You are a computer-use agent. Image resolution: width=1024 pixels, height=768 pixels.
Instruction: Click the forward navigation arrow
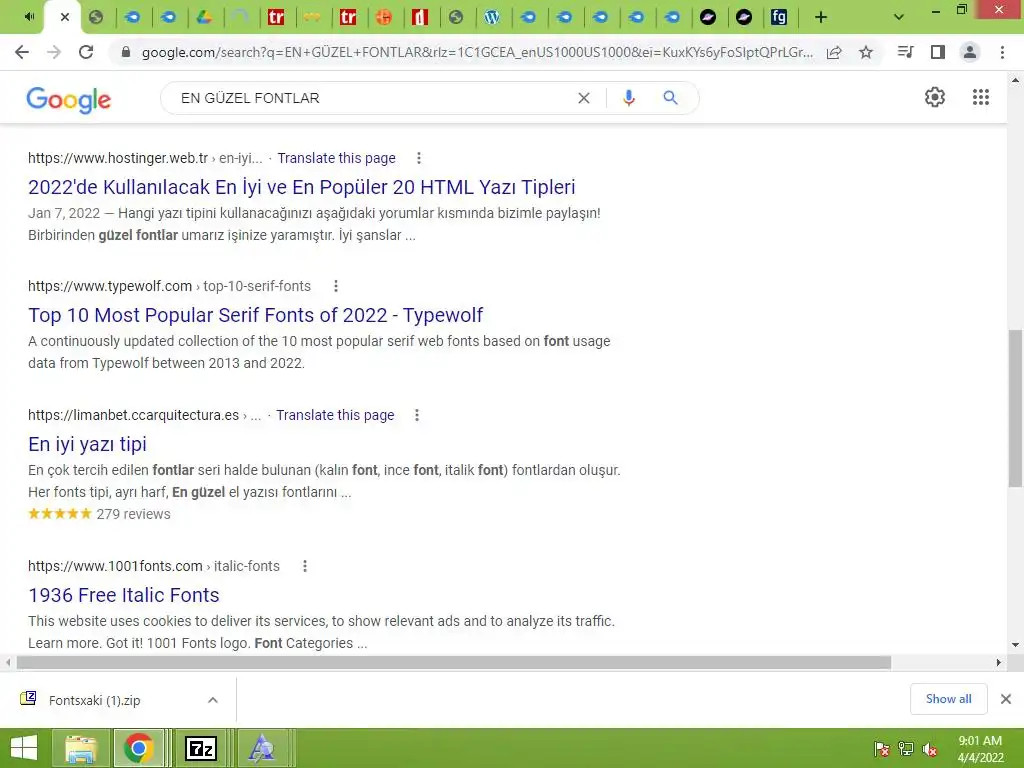[54, 52]
